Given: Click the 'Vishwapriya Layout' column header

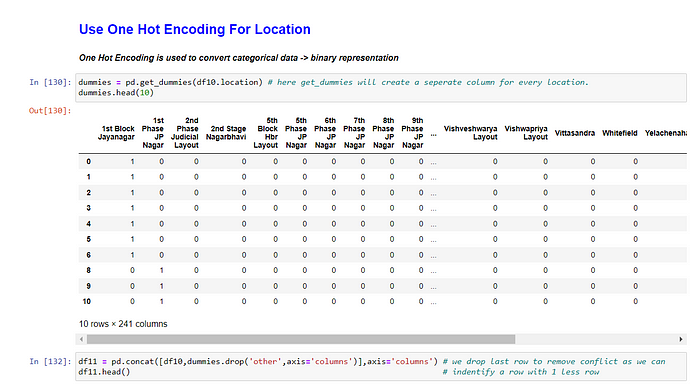Looking at the screenshot, I should tap(526, 133).
